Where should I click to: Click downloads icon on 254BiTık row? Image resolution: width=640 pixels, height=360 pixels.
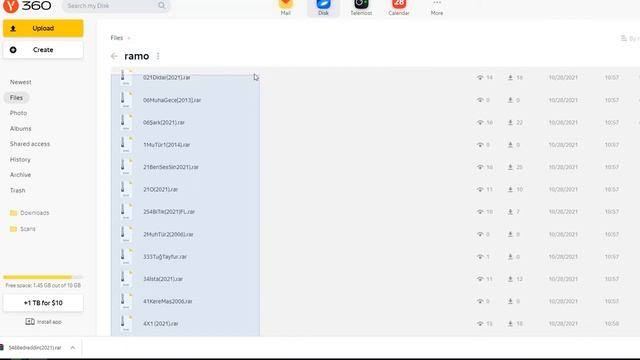[510, 212]
